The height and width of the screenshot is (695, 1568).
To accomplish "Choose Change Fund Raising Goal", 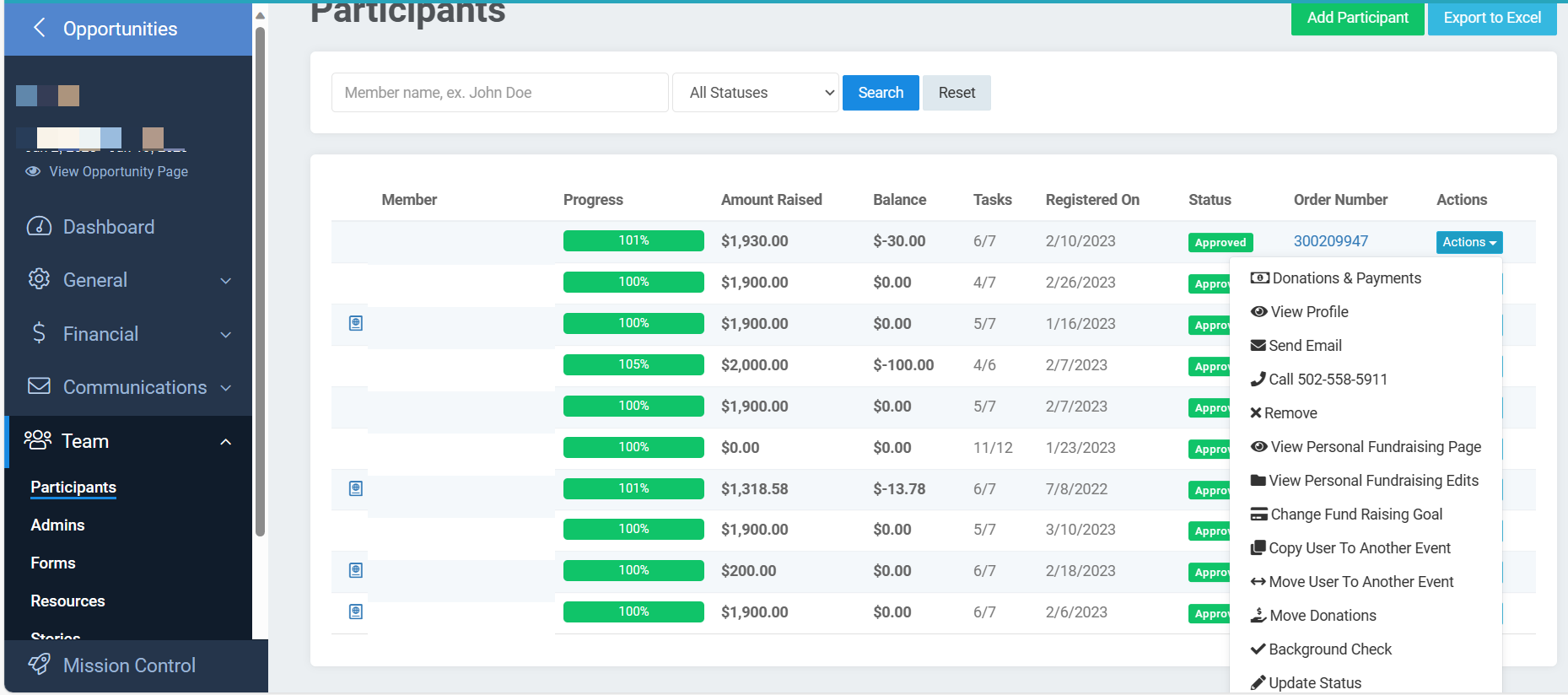I will (1346, 515).
